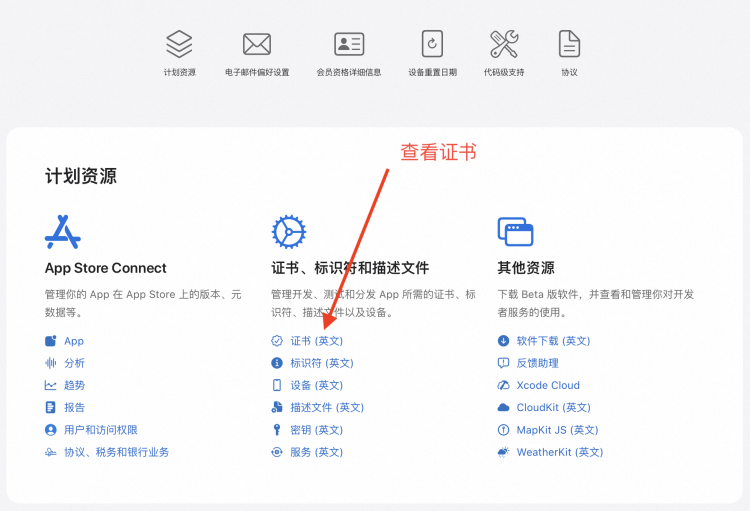Open 协议、税务和银行业务 link
The image size is (750, 511).
pyautogui.click(x=116, y=452)
